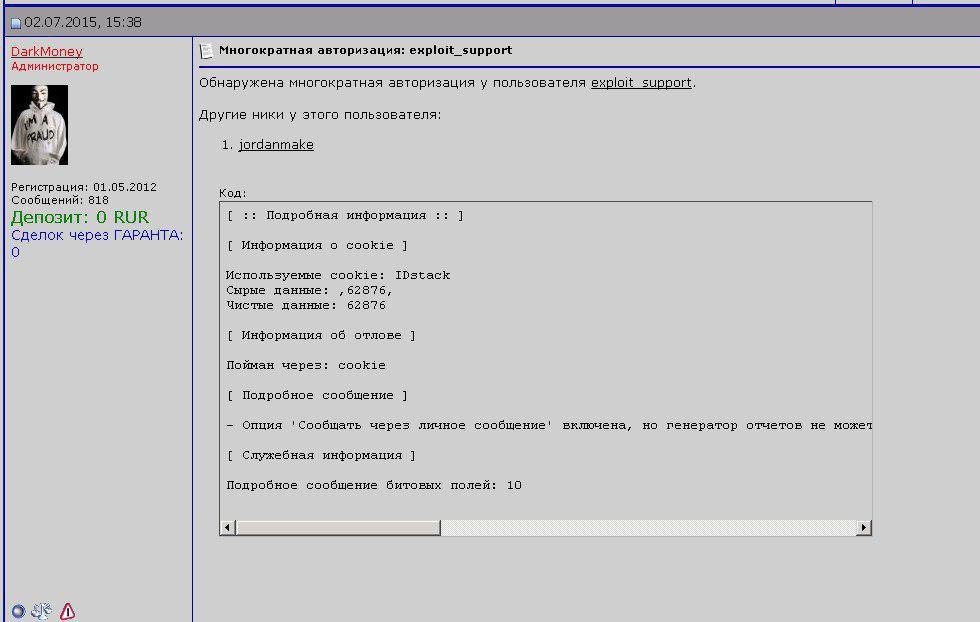Click the 'Пойман через: cookie' code line

(x=306, y=365)
